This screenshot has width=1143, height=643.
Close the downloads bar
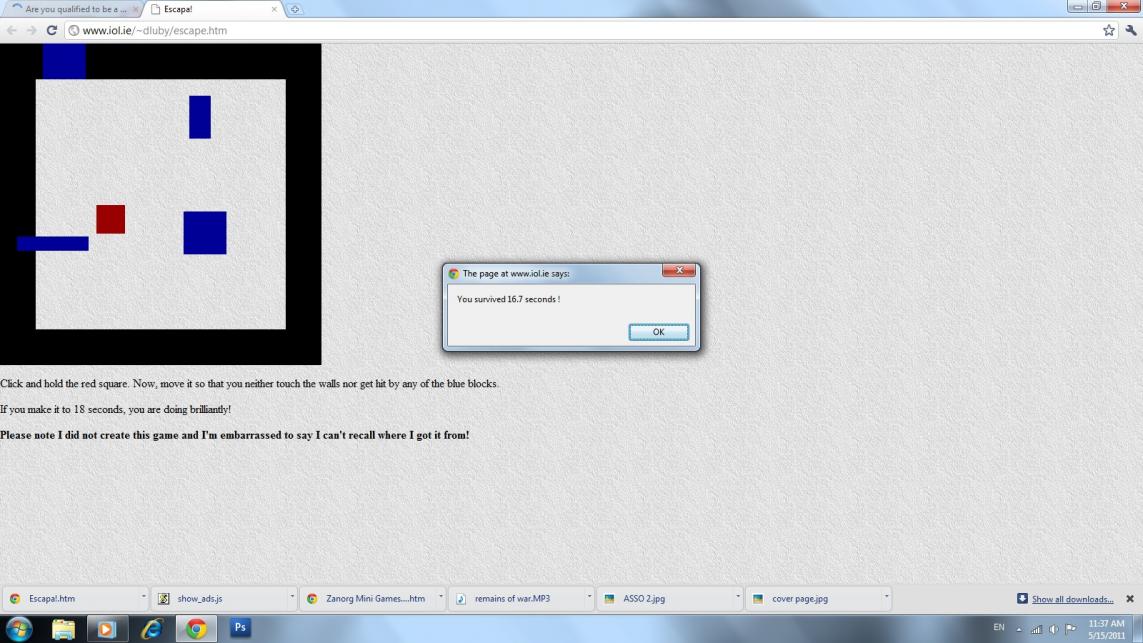click(1130, 599)
